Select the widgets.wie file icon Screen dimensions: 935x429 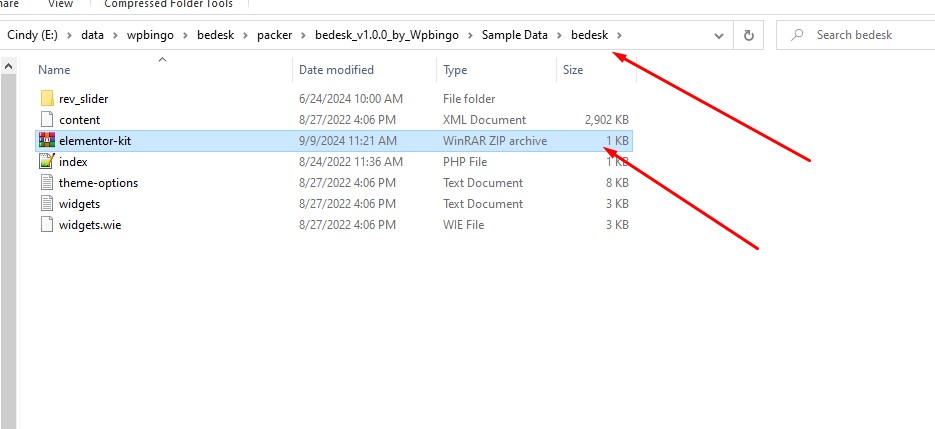click(x=47, y=225)
